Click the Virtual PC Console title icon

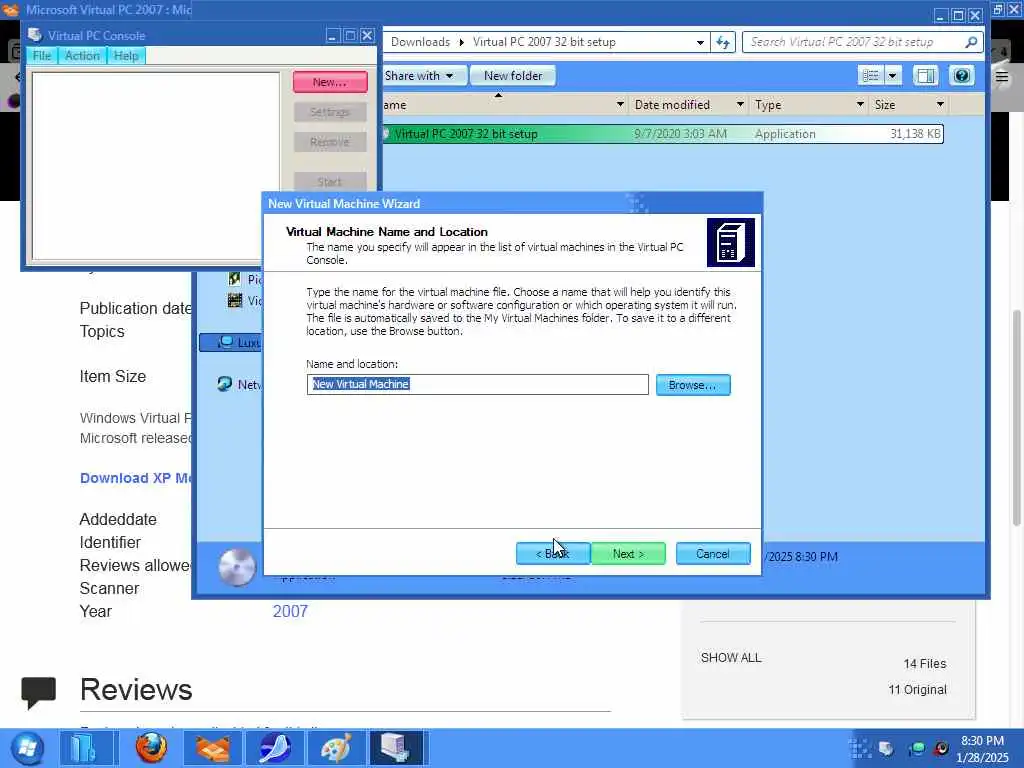(35, 35)
